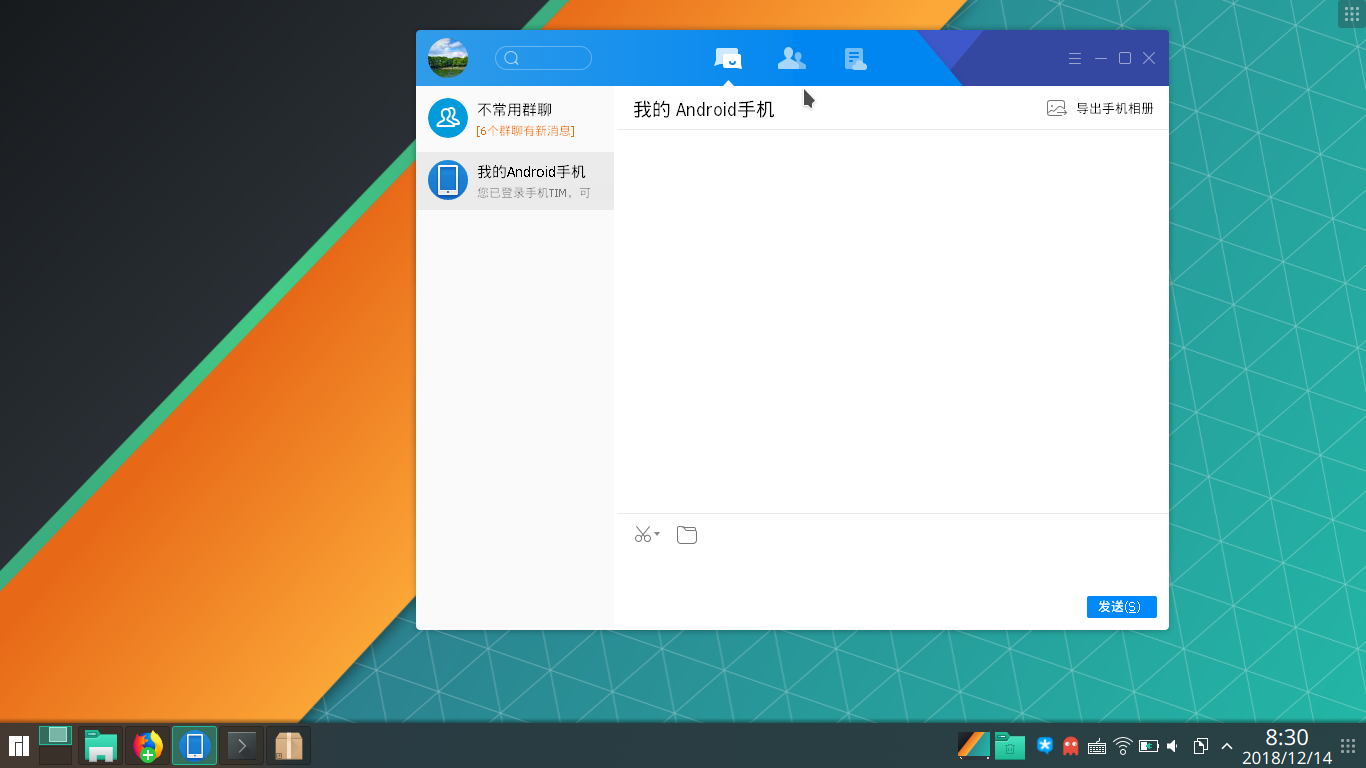The width and height of the screenshot is (1366, 768).
Task: Switch to the Contacts icon in top navigation
Action: (x=791, y=58)
